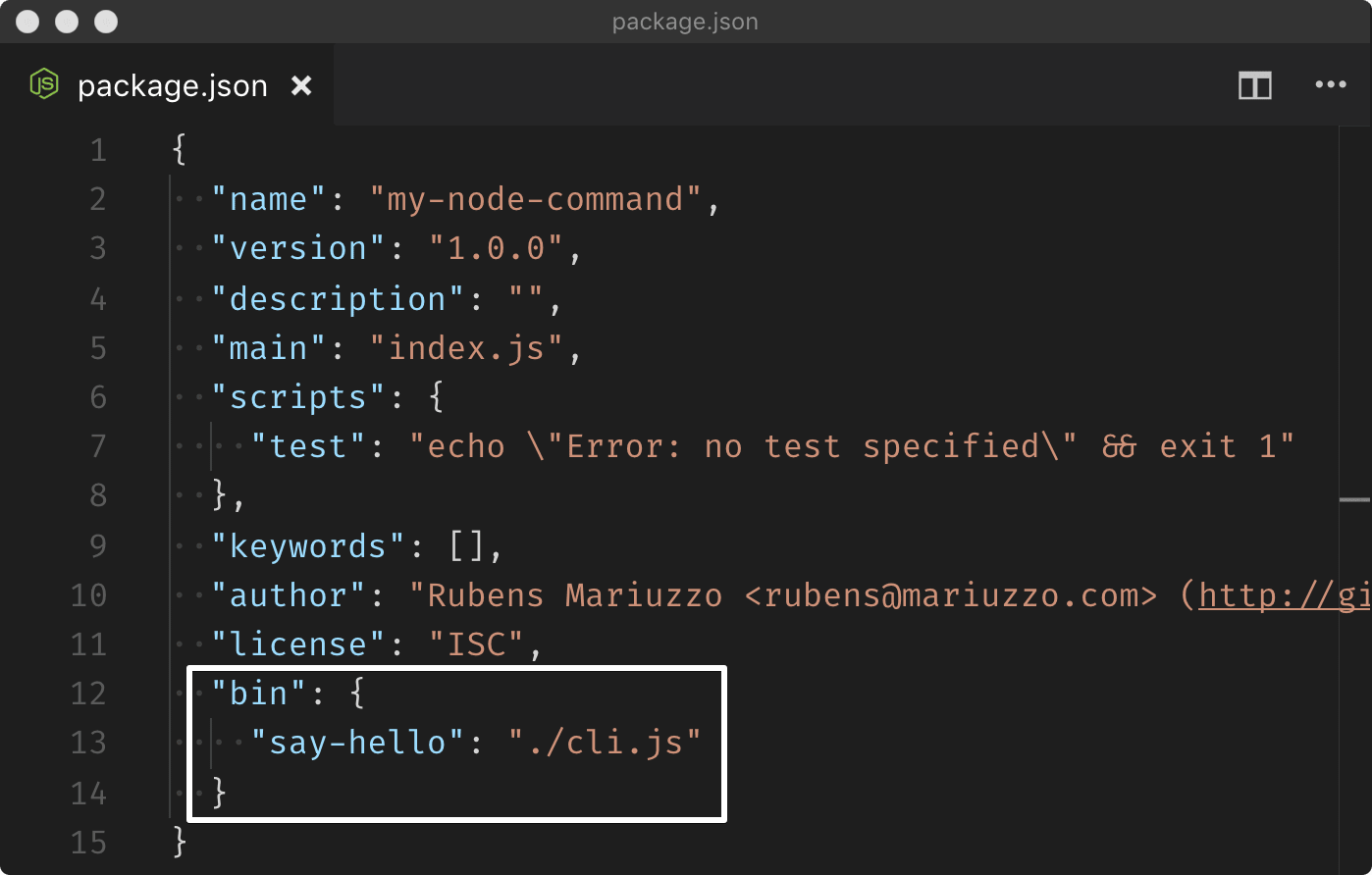Open the more actions ellipsis menu

click(x=1331, y=85)
